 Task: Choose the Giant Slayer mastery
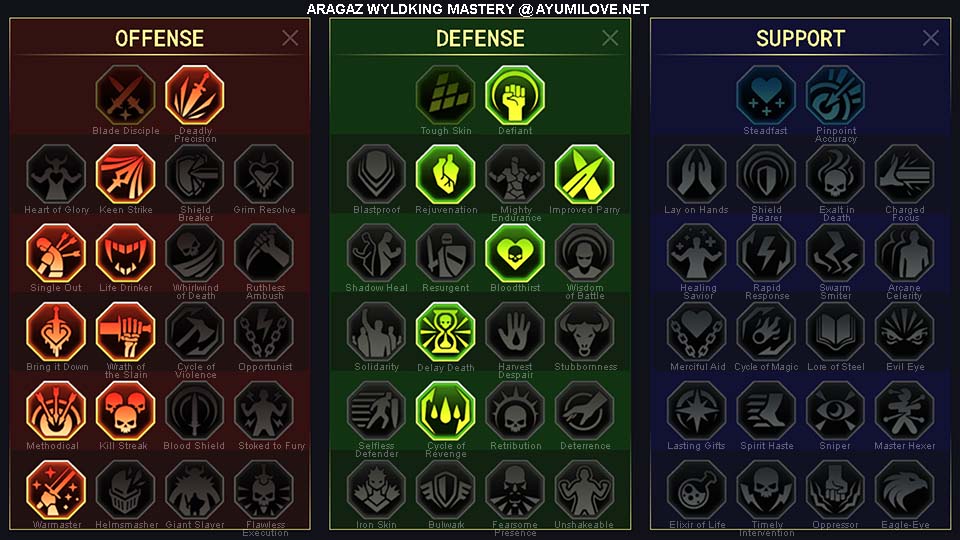point(195,490)
